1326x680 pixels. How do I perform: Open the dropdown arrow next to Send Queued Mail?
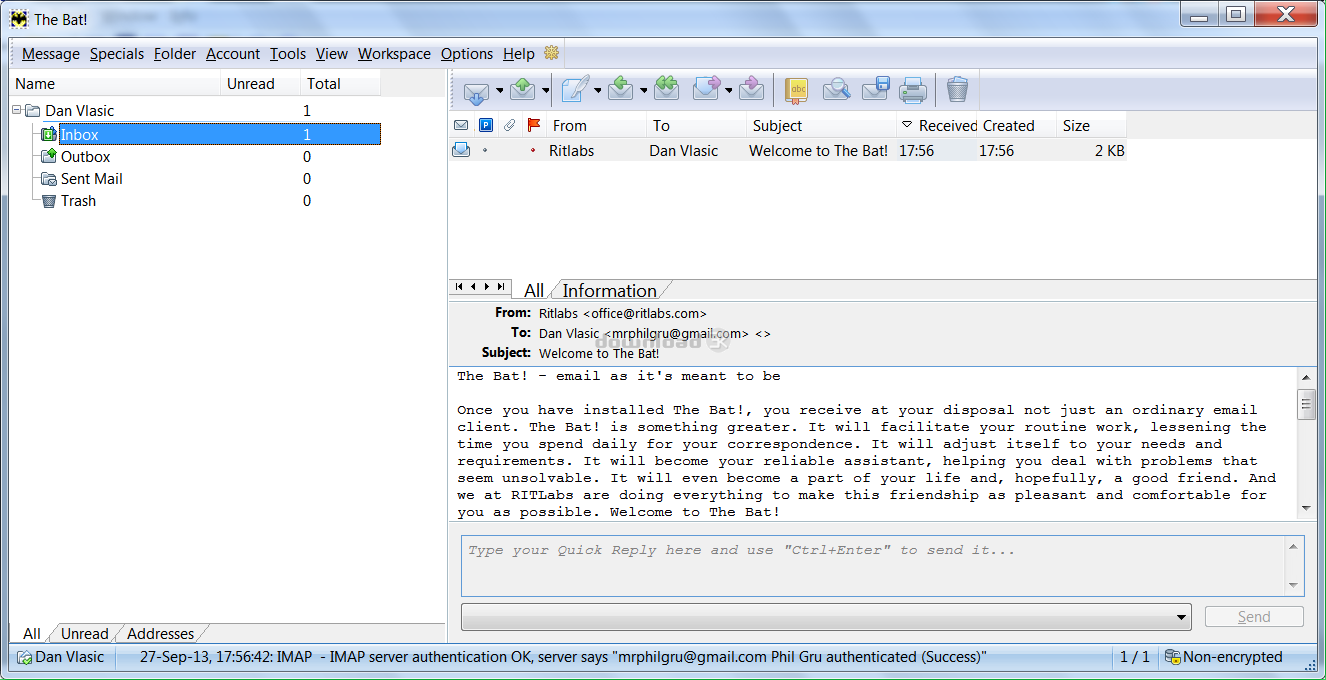pyautogui.click(x=546, y=91)
